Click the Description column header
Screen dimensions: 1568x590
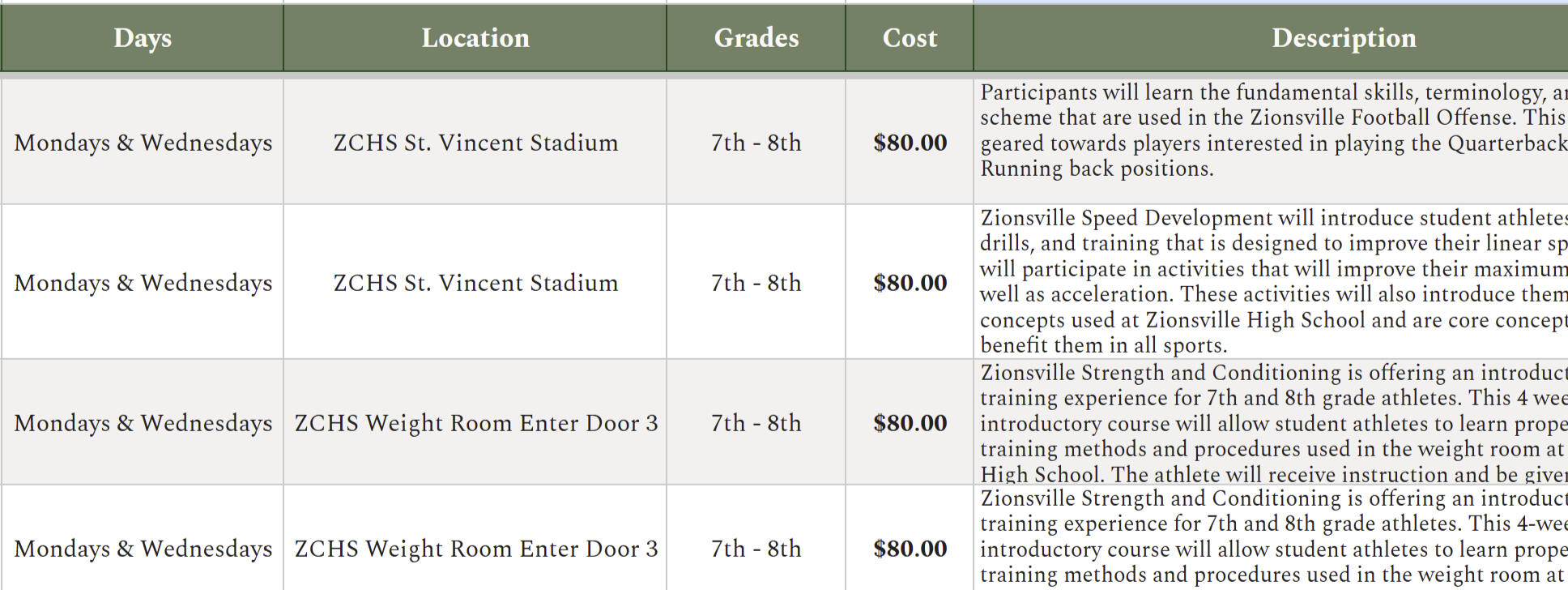click(1344, 38)
